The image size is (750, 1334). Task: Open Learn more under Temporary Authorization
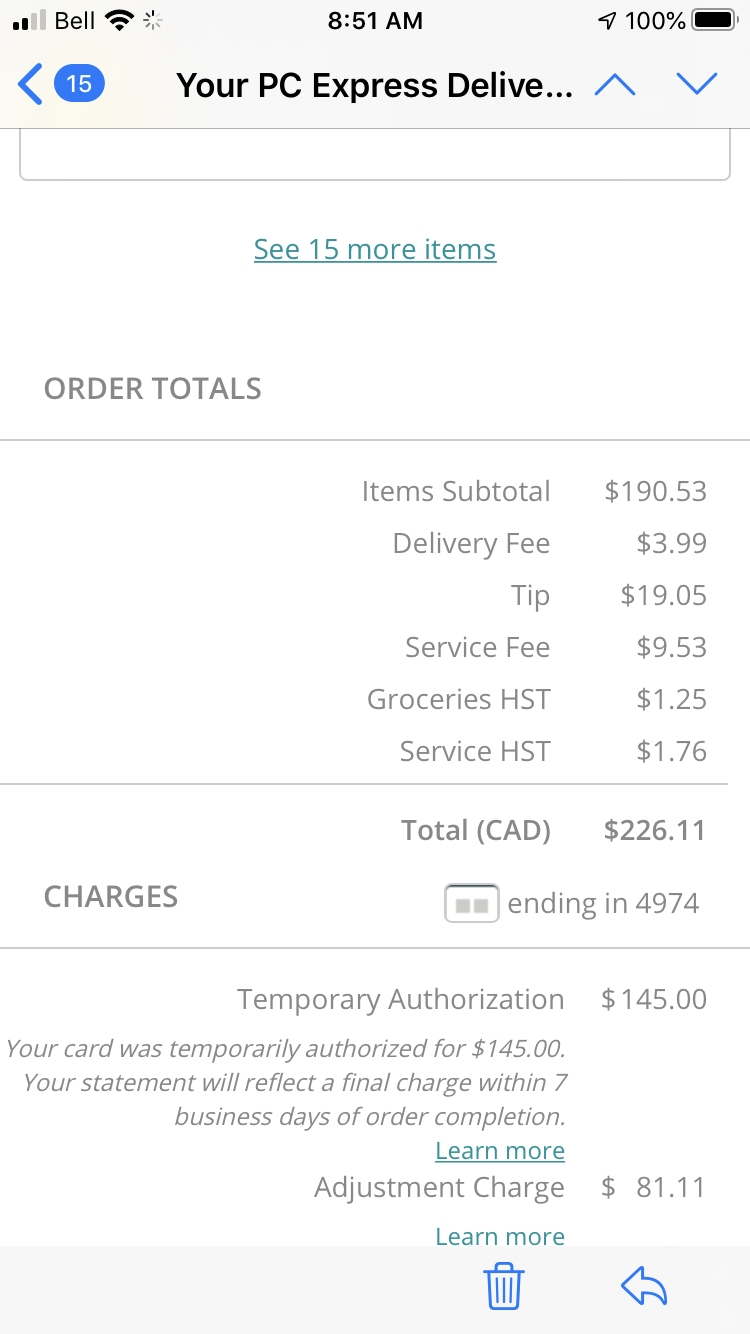point(499,1150)
